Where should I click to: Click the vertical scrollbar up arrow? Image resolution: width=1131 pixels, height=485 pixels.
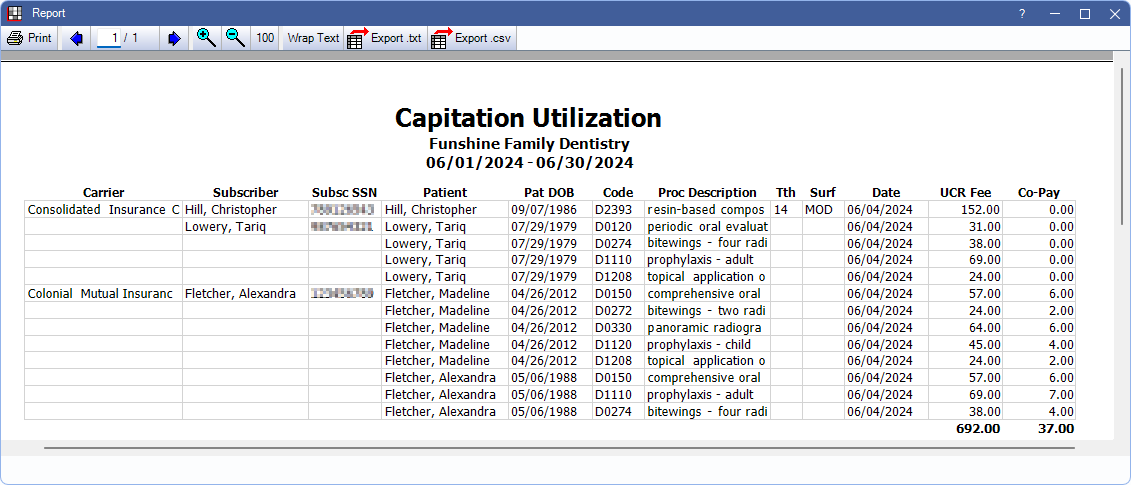tap(1123, 59)
